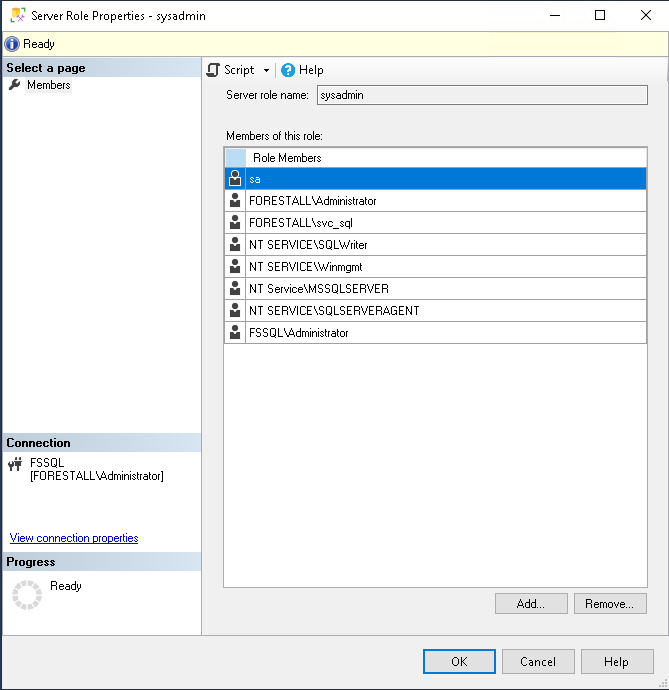
Task: Select the Members page
Action: click(48, 85)
